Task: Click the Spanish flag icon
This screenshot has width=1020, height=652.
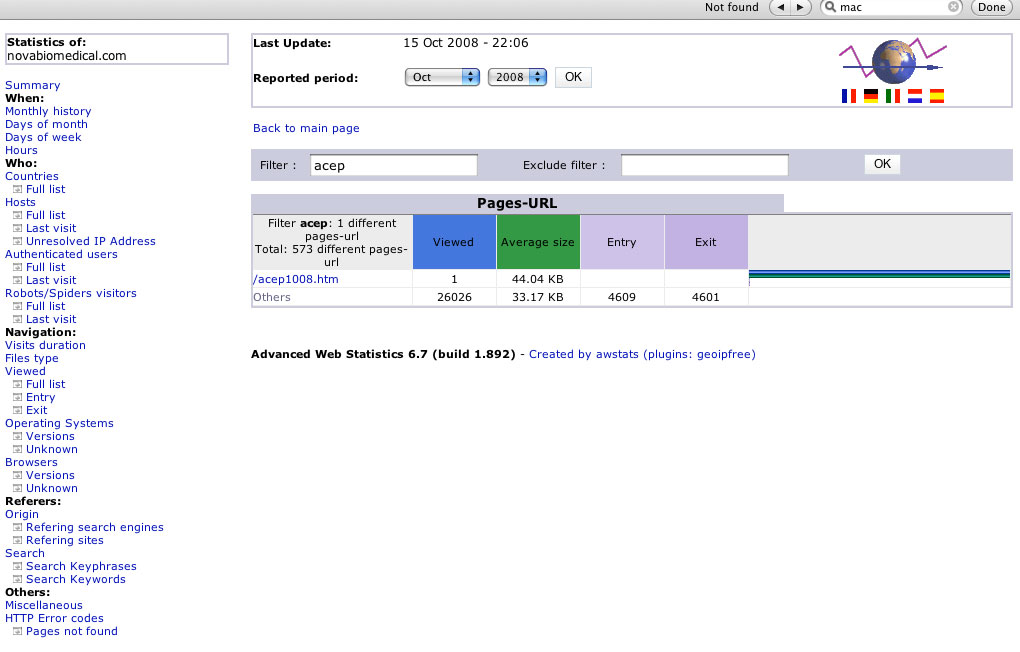Action: (x=937, y=97)
